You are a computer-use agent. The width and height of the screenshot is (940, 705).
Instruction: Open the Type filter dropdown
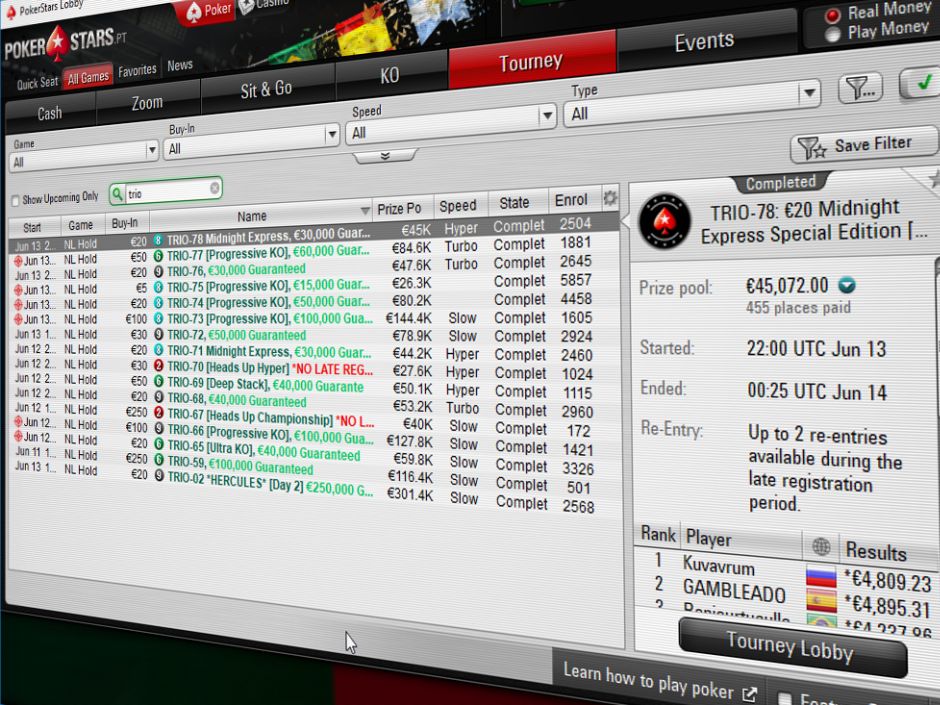(x=691, y=103)
